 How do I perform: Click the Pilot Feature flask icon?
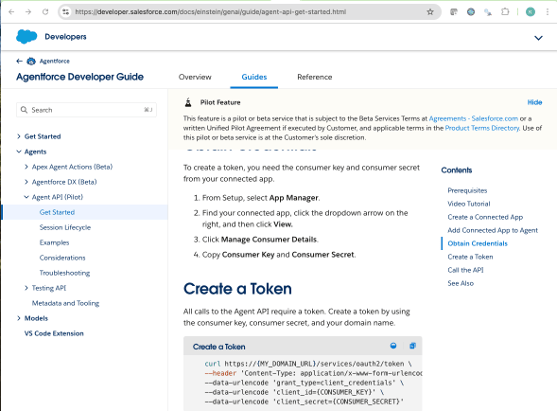(188, 102)
